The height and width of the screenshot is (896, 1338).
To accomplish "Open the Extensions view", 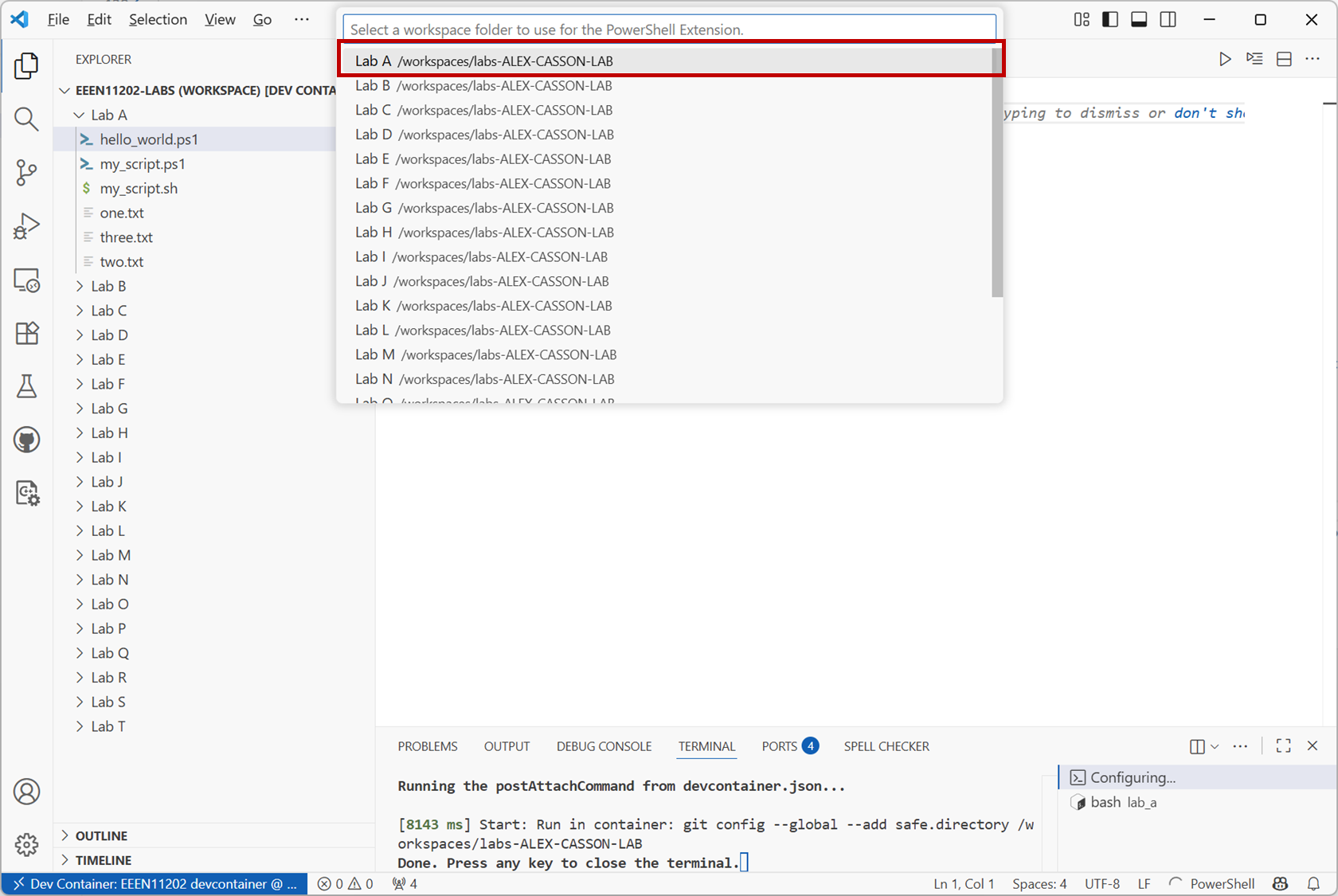I will (26, 333).
